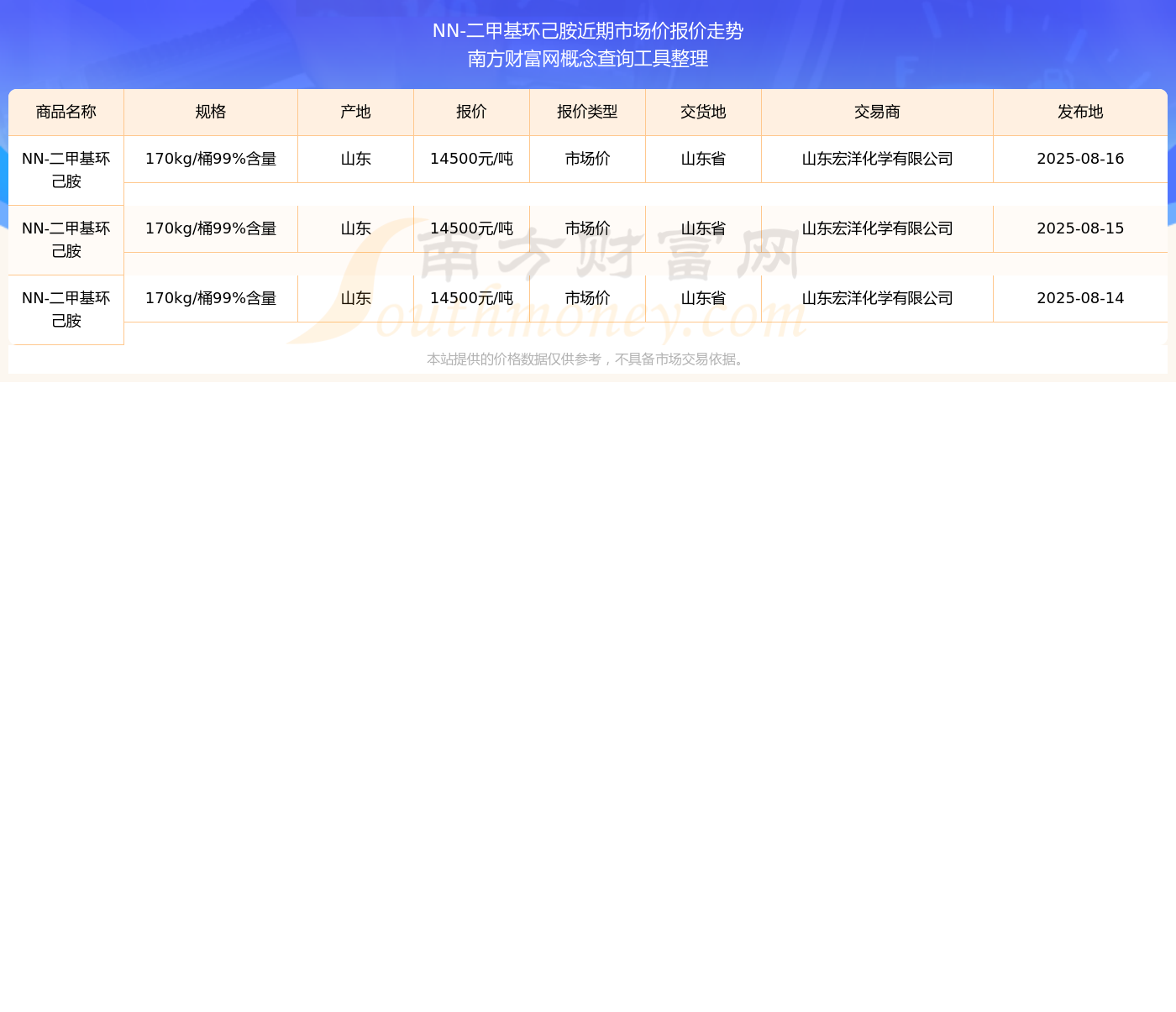Click the 报价类型 column header
This screenshot has height=1012, width=1176.
(588, 112)
